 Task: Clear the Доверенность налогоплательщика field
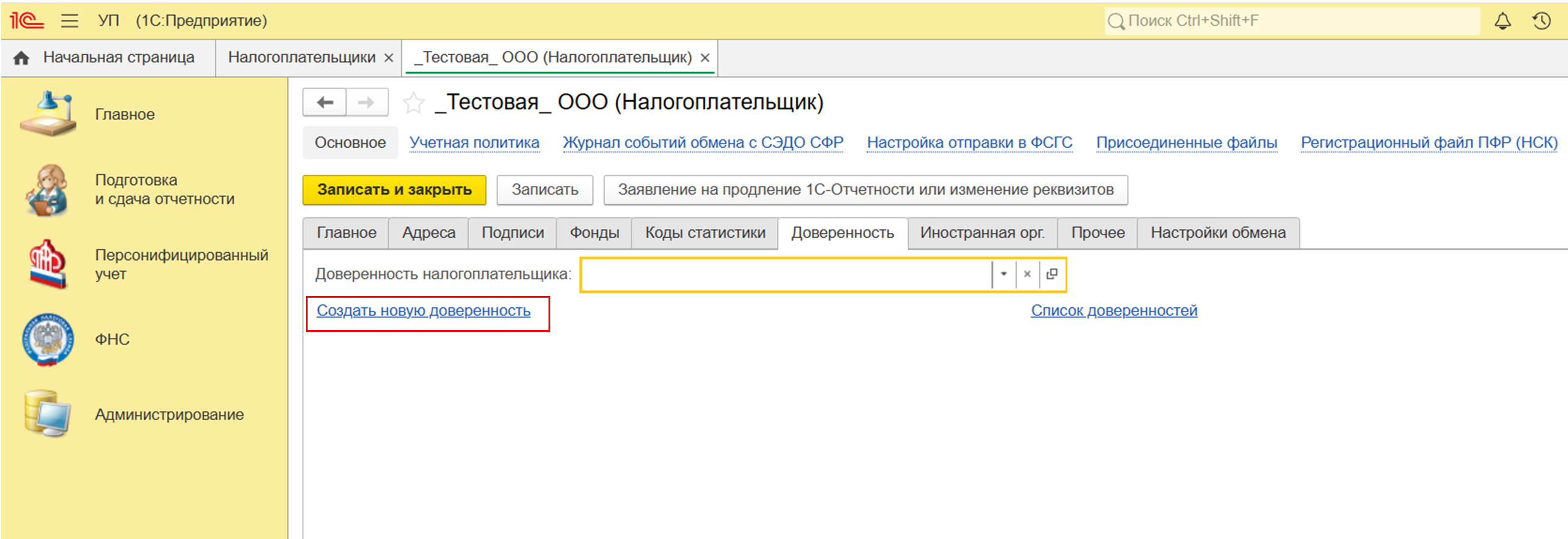point(1027,274)
